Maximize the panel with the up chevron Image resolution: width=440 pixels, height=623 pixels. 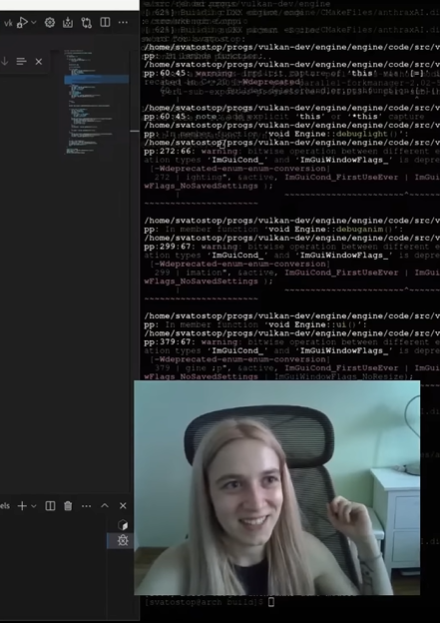(105, 505)
